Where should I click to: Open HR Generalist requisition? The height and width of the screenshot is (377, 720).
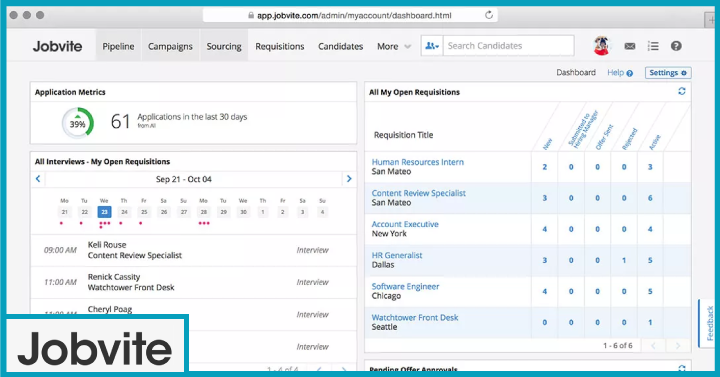pos(397,255)
